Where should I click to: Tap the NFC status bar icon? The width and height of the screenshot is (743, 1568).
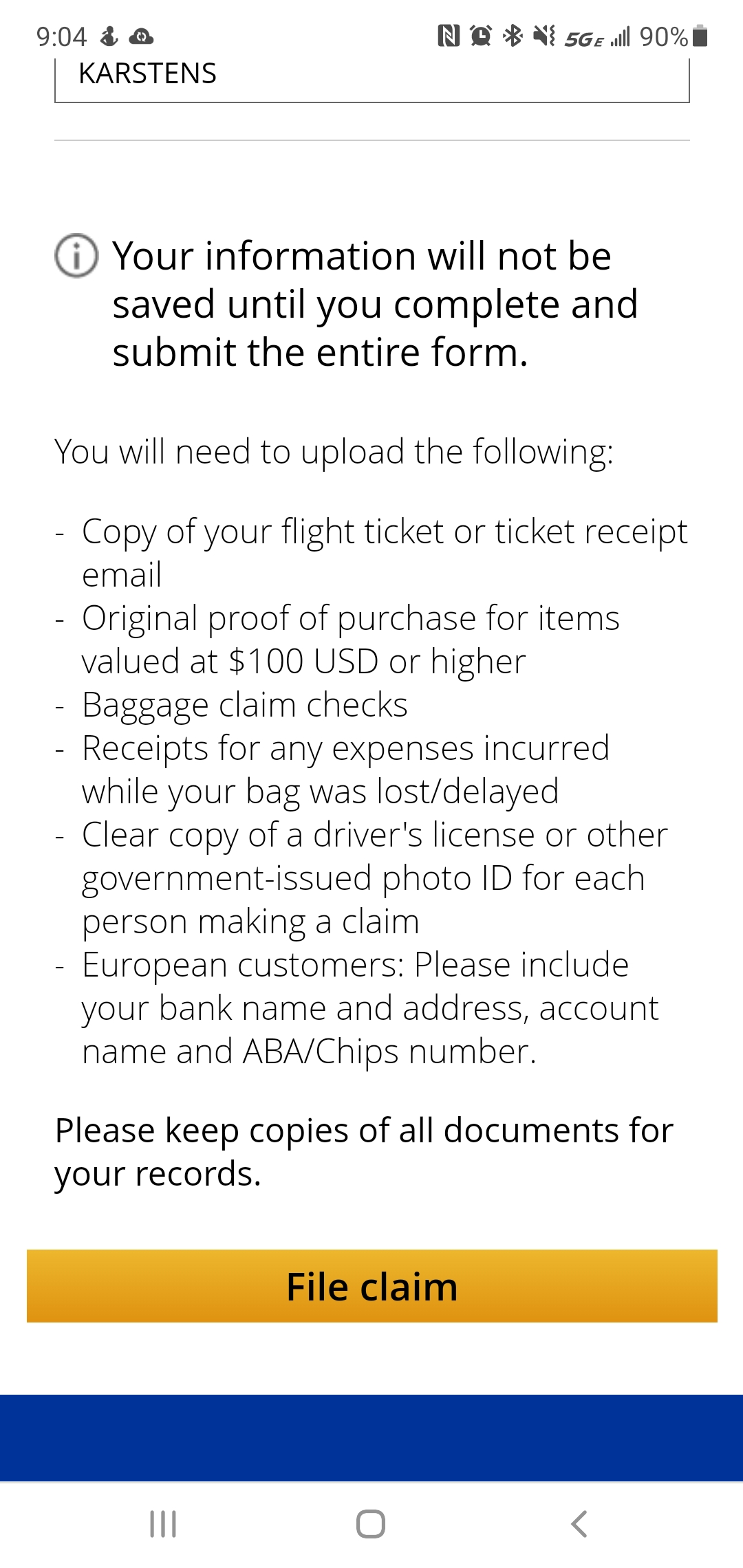[x=449, y=36]
